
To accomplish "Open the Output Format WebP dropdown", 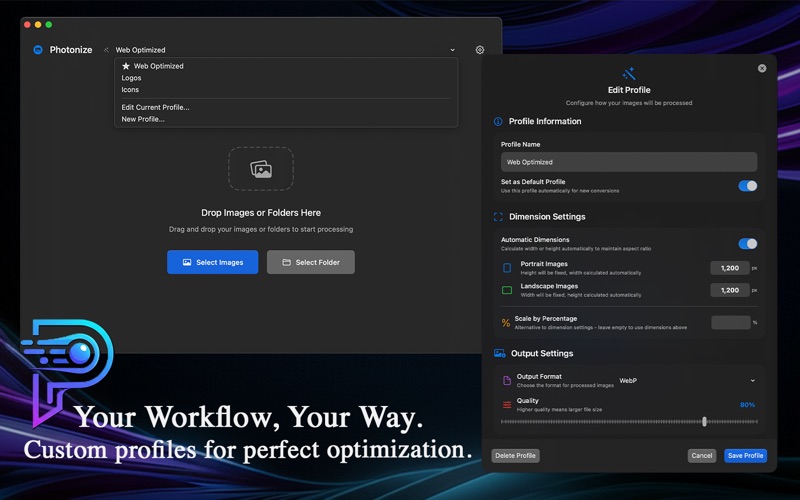I will click(x=687, y=381).
